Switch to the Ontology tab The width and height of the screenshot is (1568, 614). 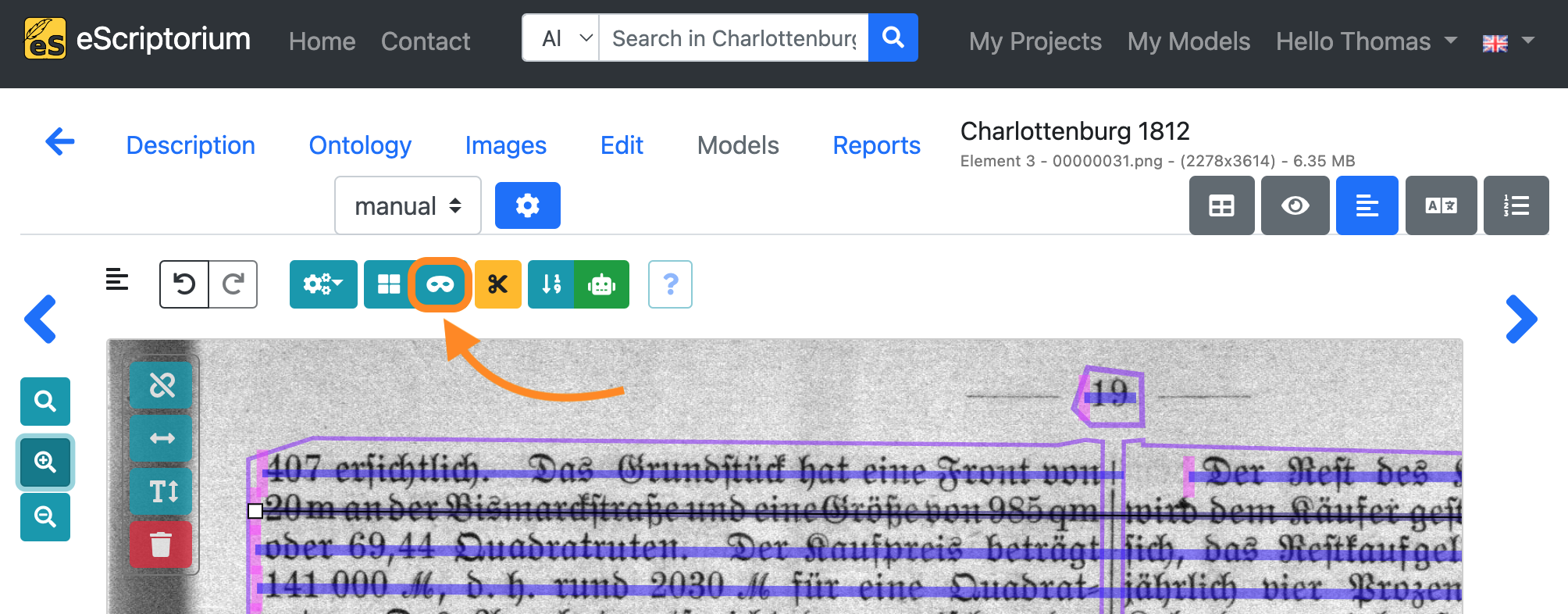(360, 145)
